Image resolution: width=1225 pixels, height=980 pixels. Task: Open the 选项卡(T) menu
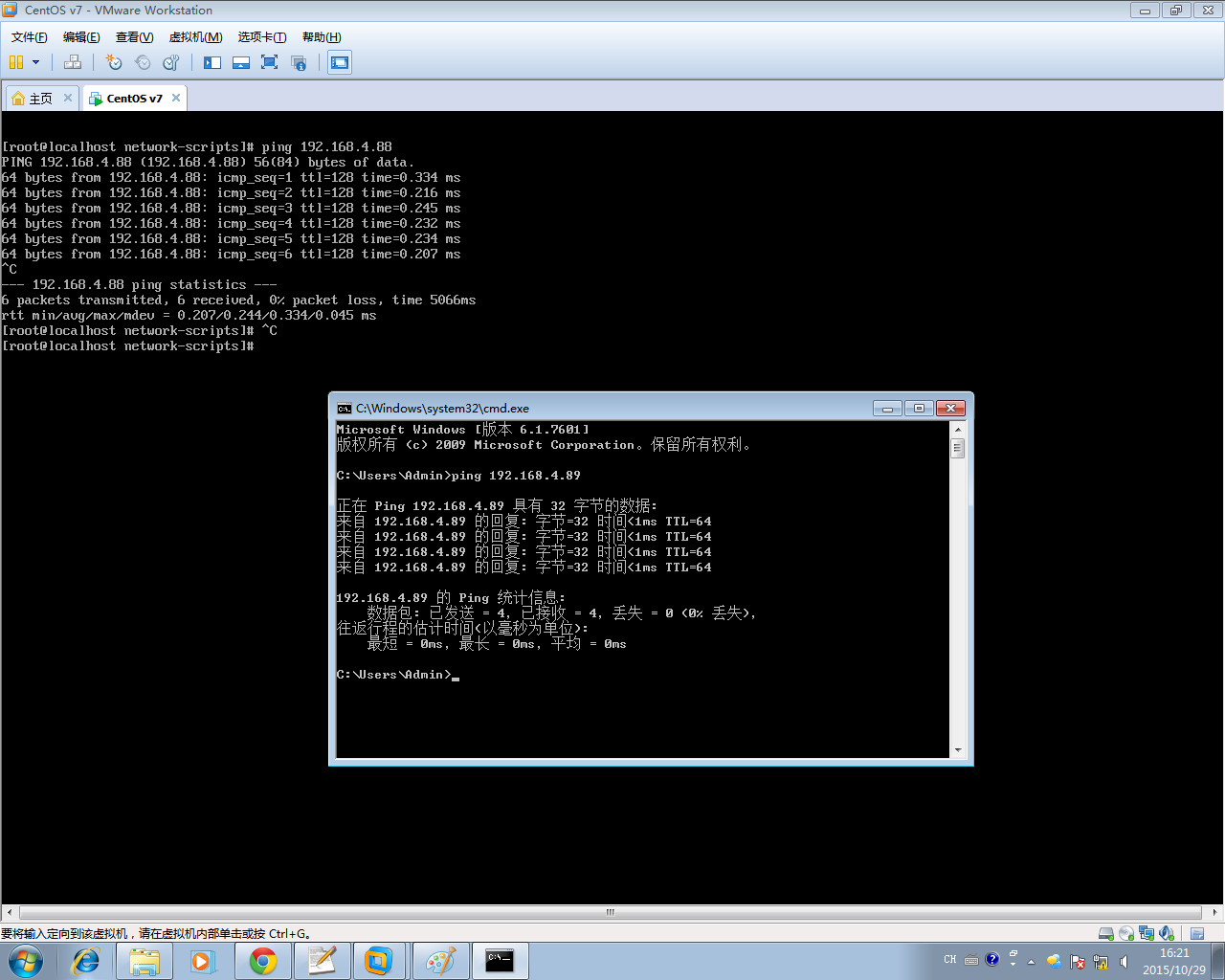(x=262, y=37)
